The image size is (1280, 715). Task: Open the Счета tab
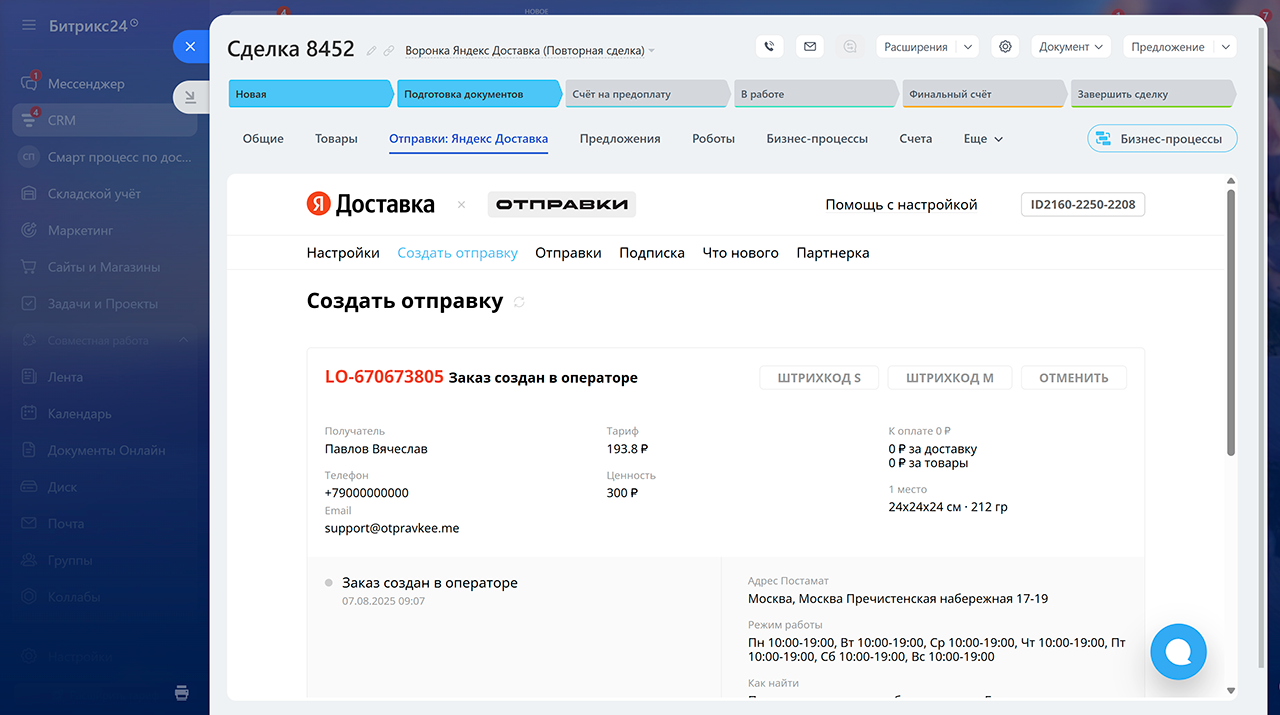915,139
